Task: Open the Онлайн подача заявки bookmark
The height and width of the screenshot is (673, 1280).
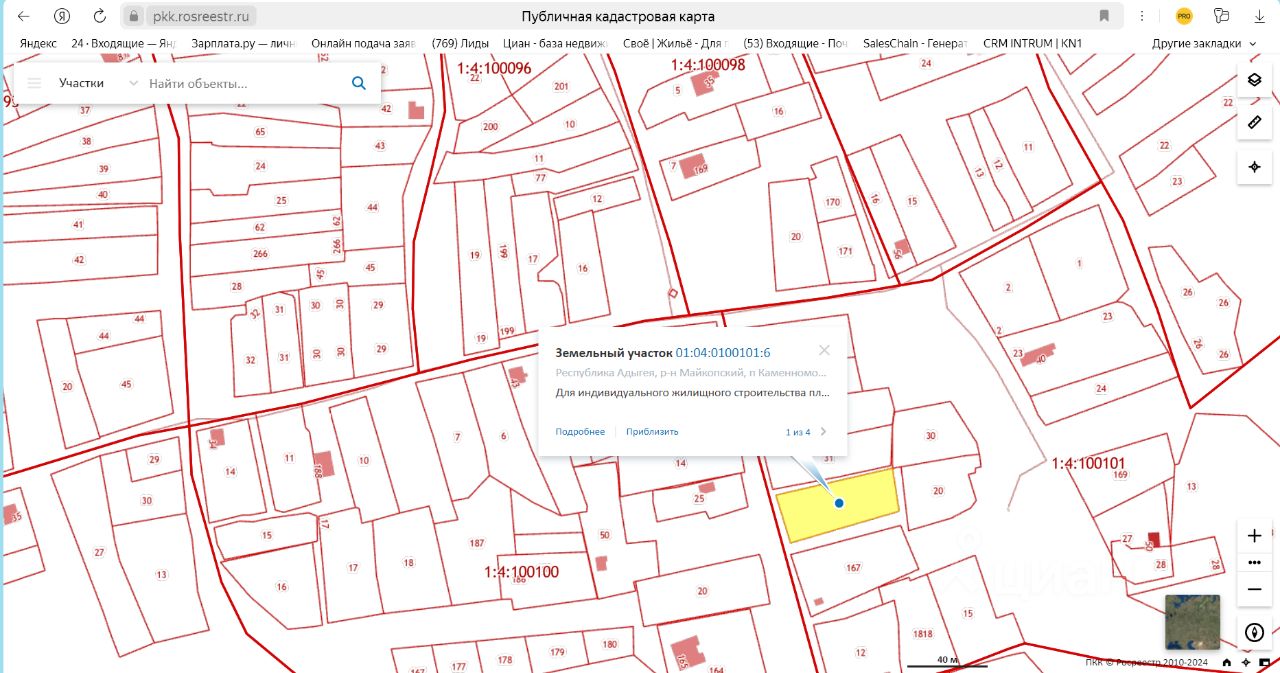Action: point(363,43)
